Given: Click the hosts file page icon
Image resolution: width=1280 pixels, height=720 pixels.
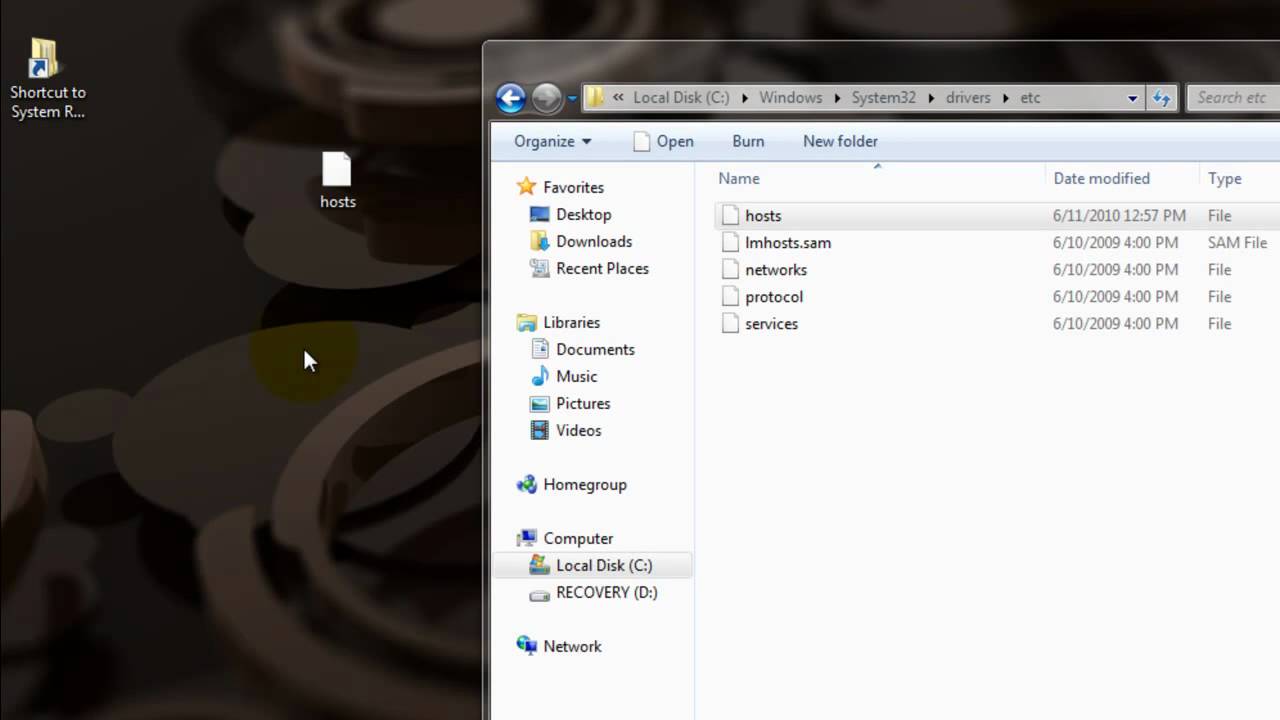Looking at the screenshot, I should point(729,215).
